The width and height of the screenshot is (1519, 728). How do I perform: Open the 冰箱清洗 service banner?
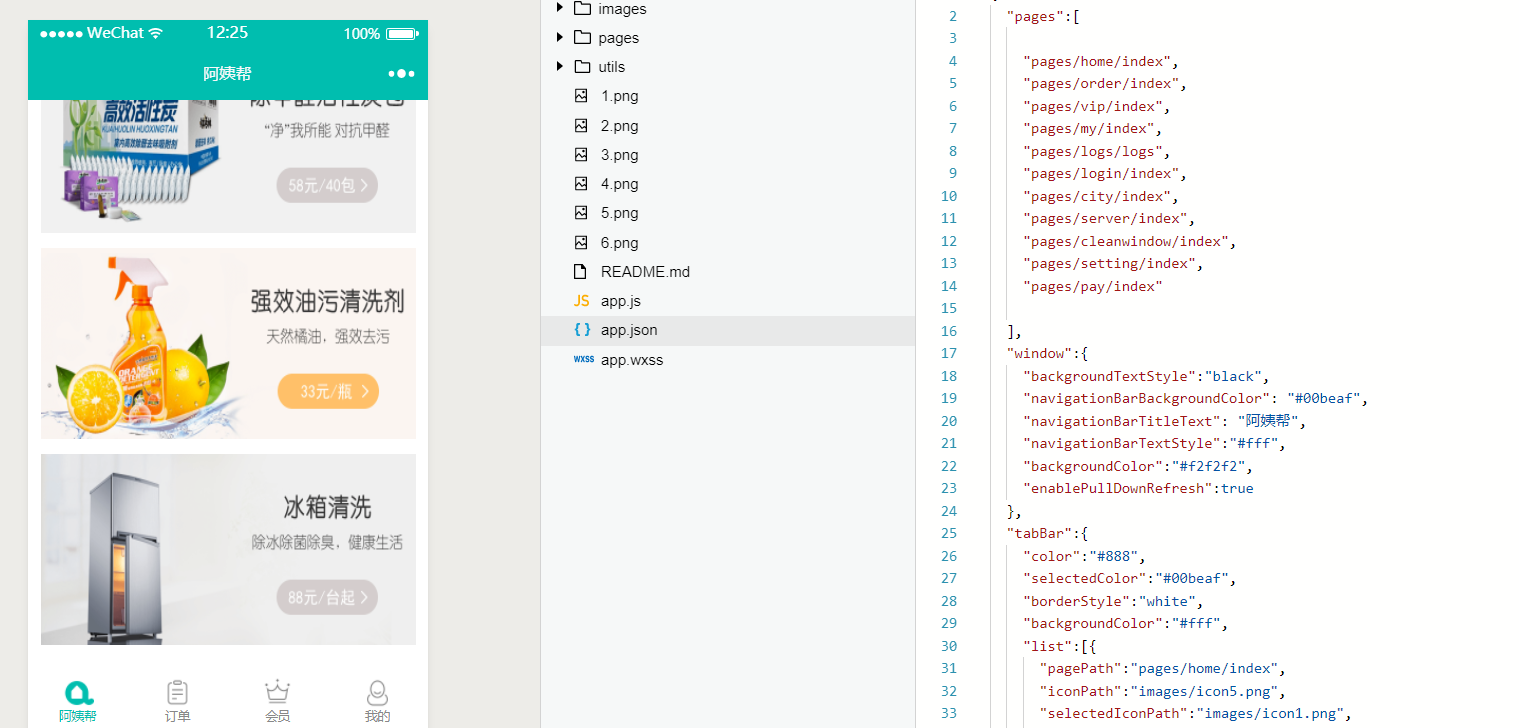[228, 549]
